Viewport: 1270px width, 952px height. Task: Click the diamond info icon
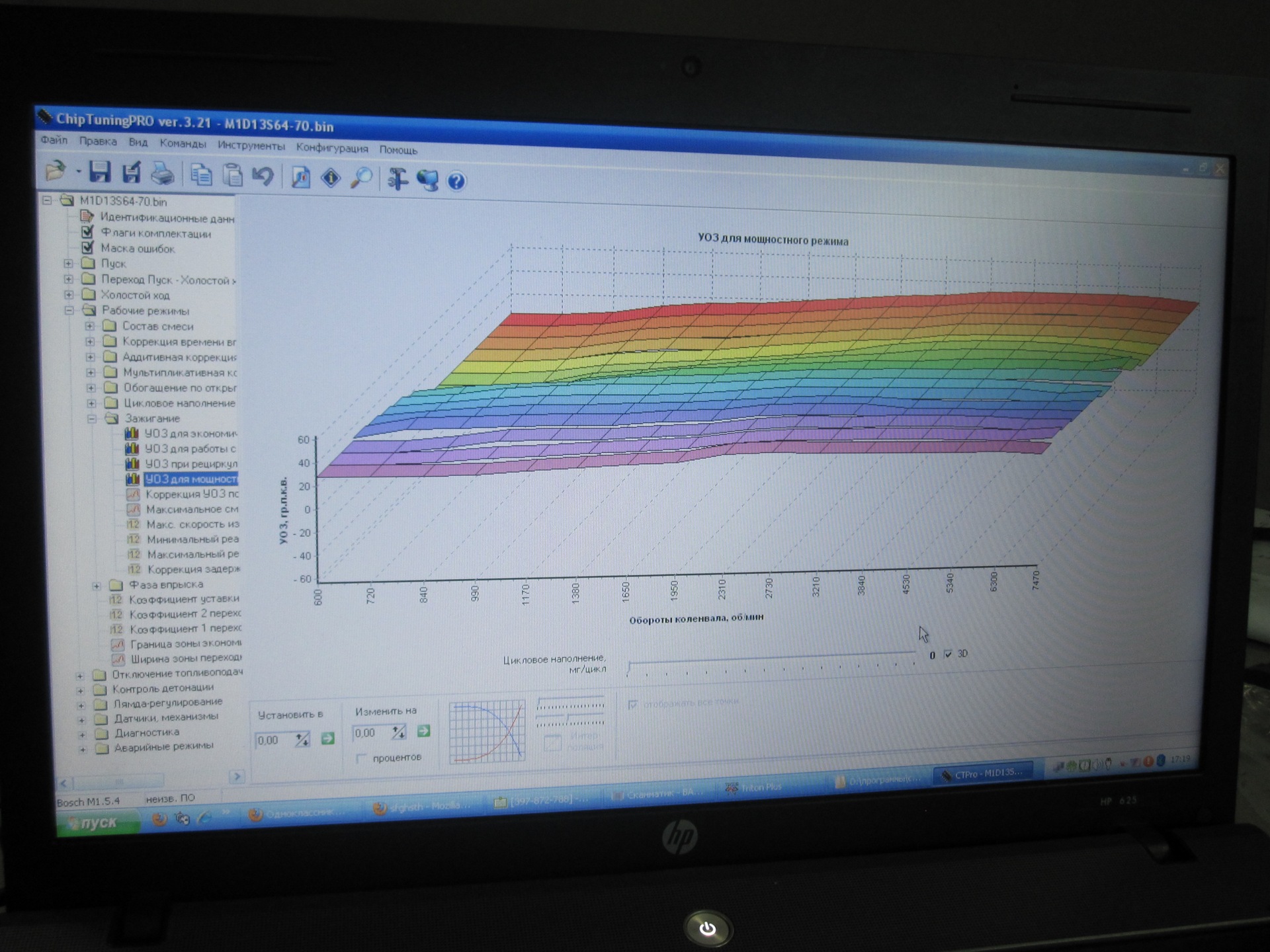coord(331,178)
